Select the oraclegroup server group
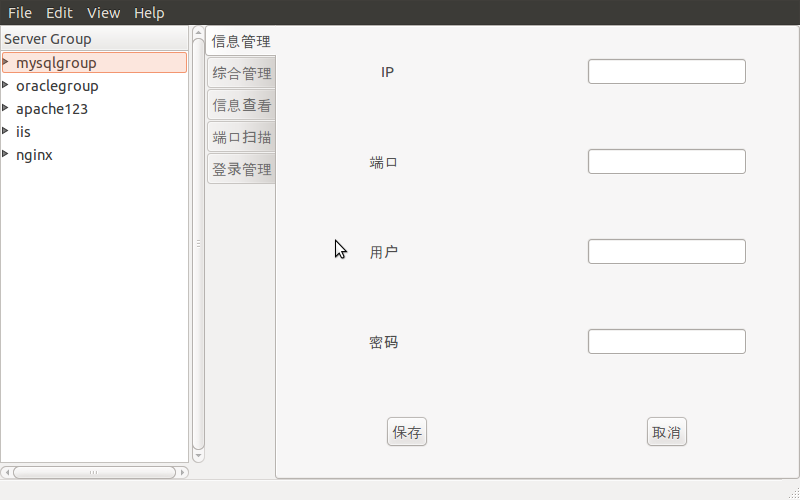Image resolution: width=800 pixels, height=500 pixels. [x=57, y=86]
